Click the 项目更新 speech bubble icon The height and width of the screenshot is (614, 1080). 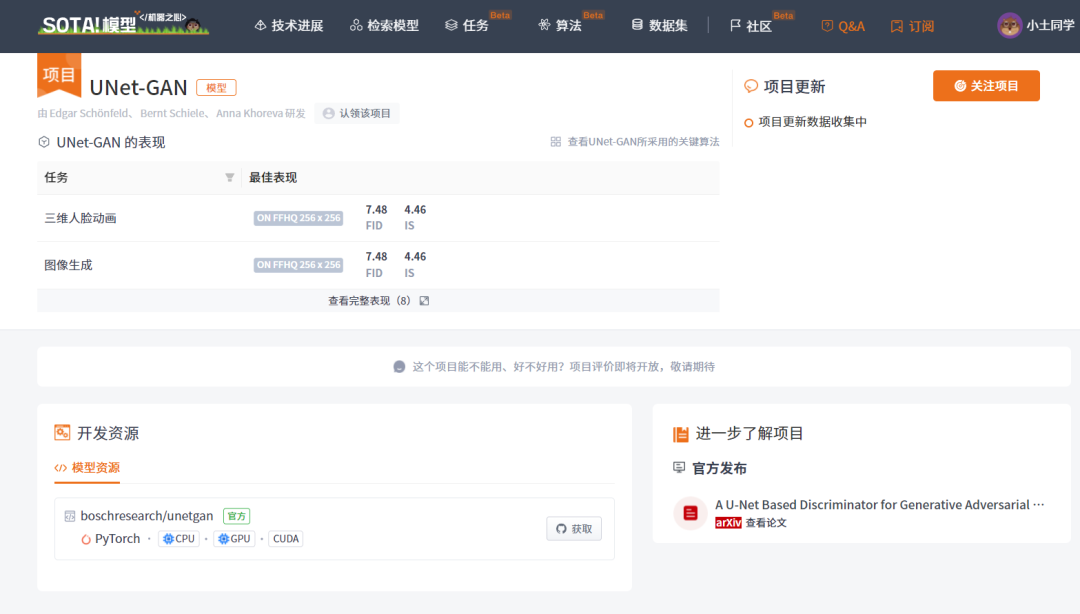[x=751, y=86]
